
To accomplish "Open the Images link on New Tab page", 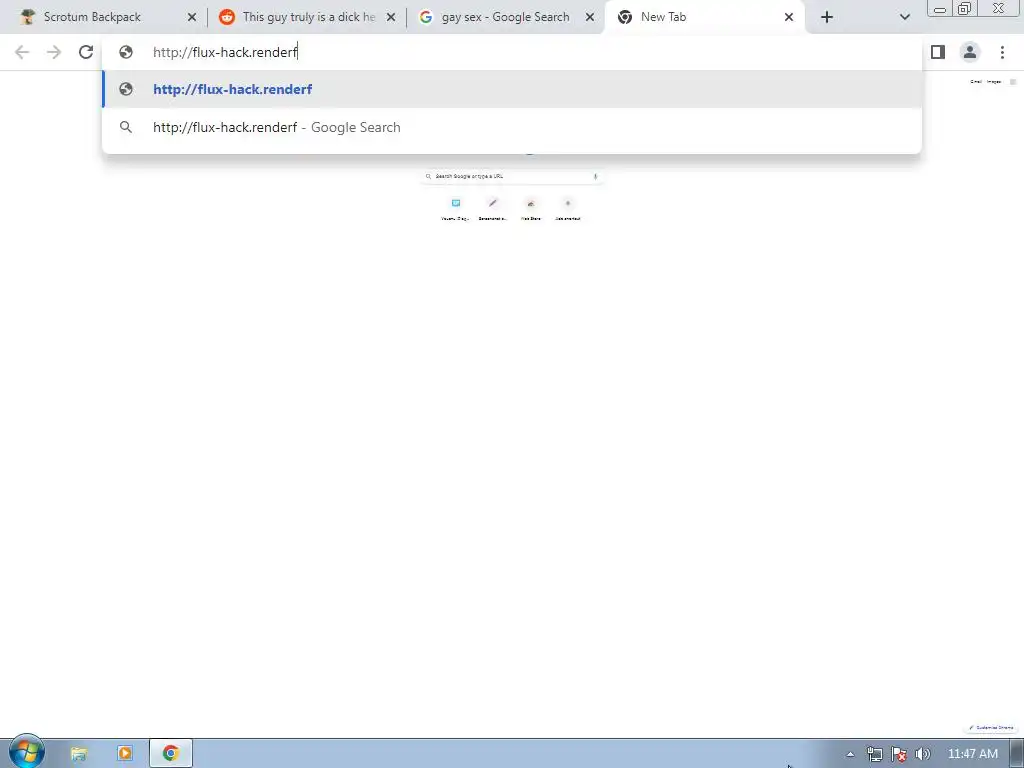I will click(994, 82).
